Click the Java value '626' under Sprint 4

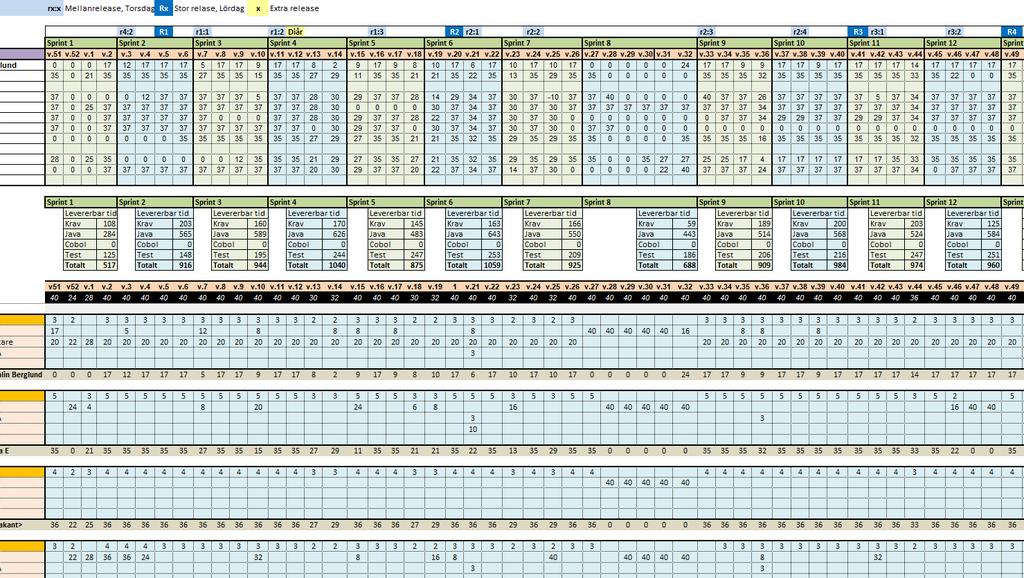point(338,234)
